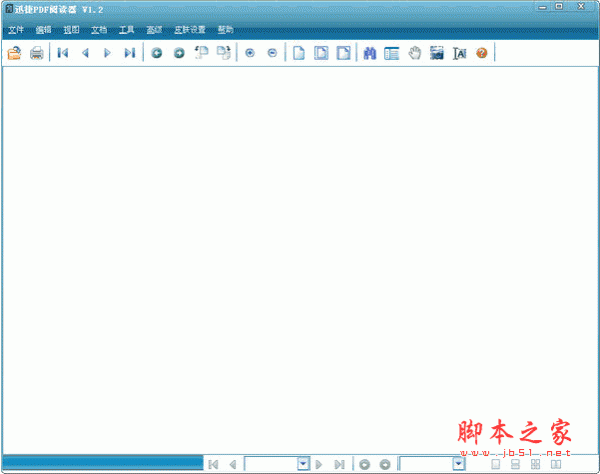Open help with the question mark icon
600x474 pixels.
tap(482, 53)
